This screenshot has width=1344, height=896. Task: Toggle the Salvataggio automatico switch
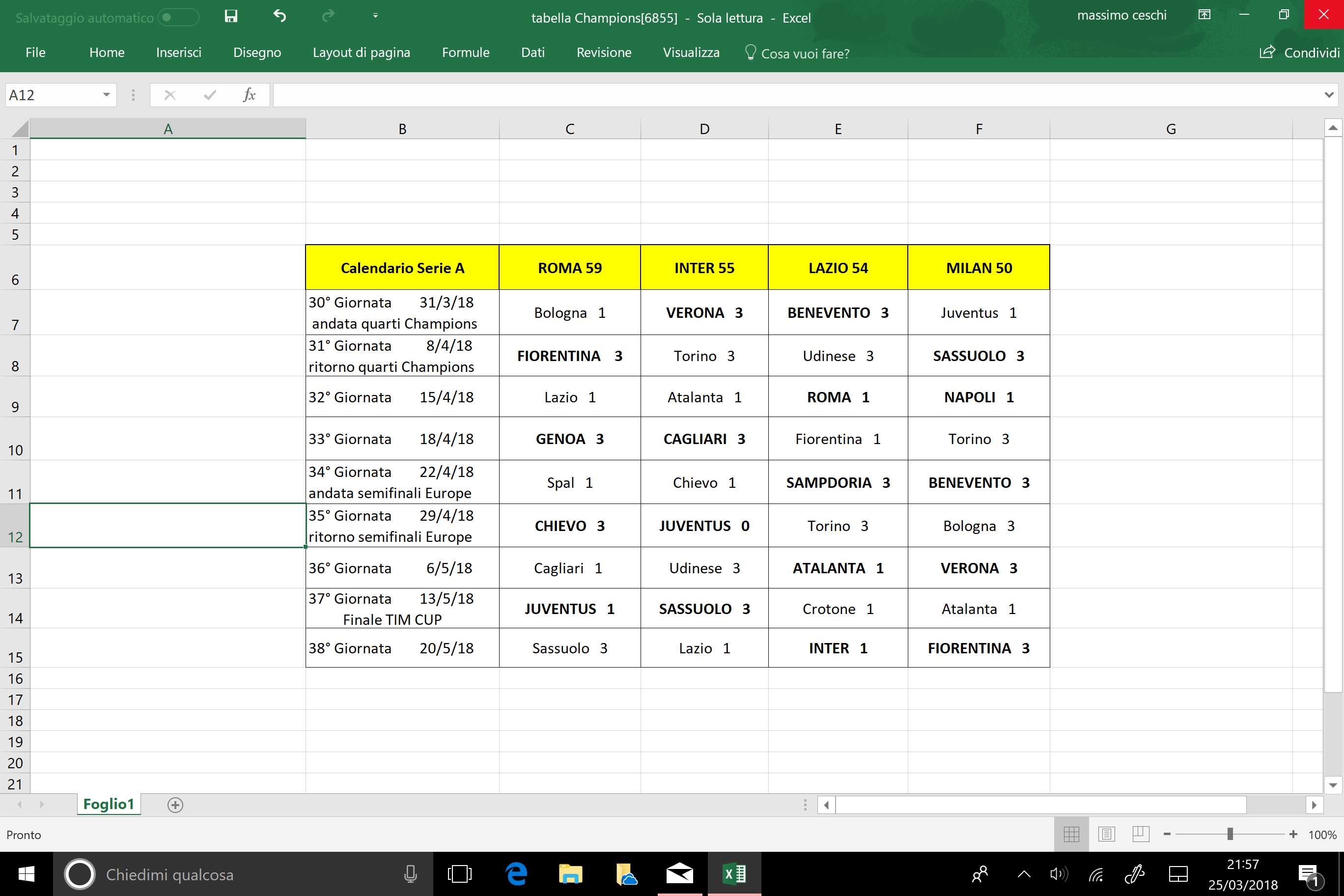(x=178, y=17)
